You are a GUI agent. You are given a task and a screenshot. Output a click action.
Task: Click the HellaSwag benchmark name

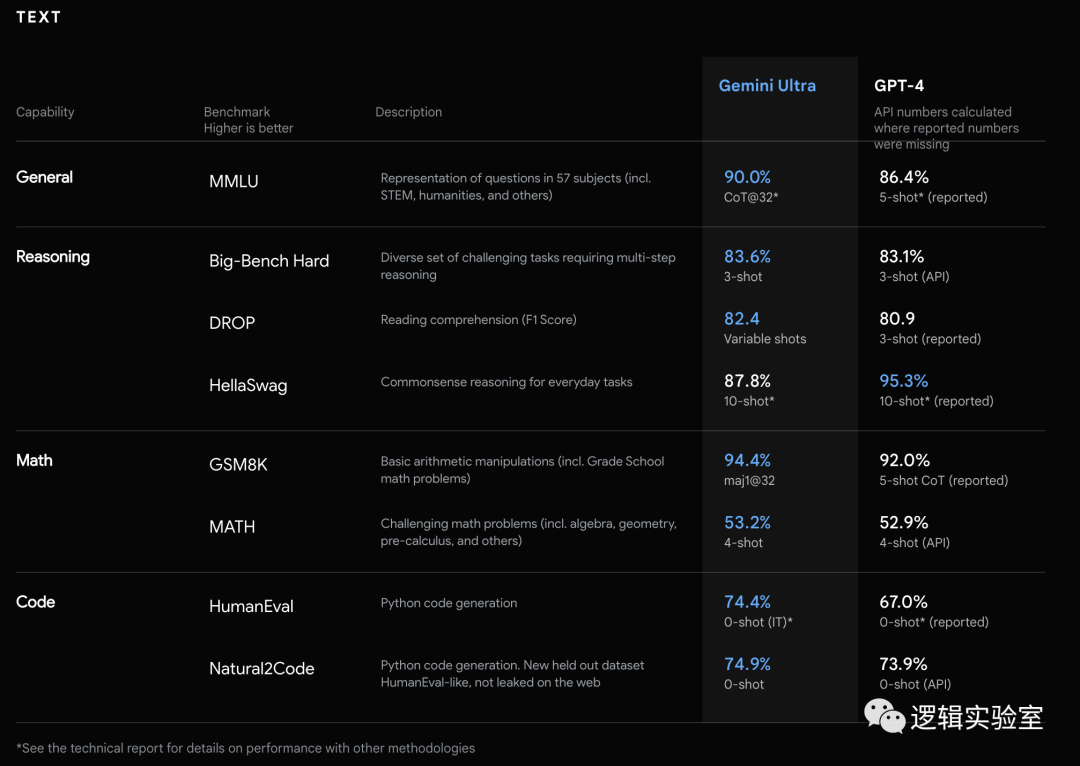(248, 385)
